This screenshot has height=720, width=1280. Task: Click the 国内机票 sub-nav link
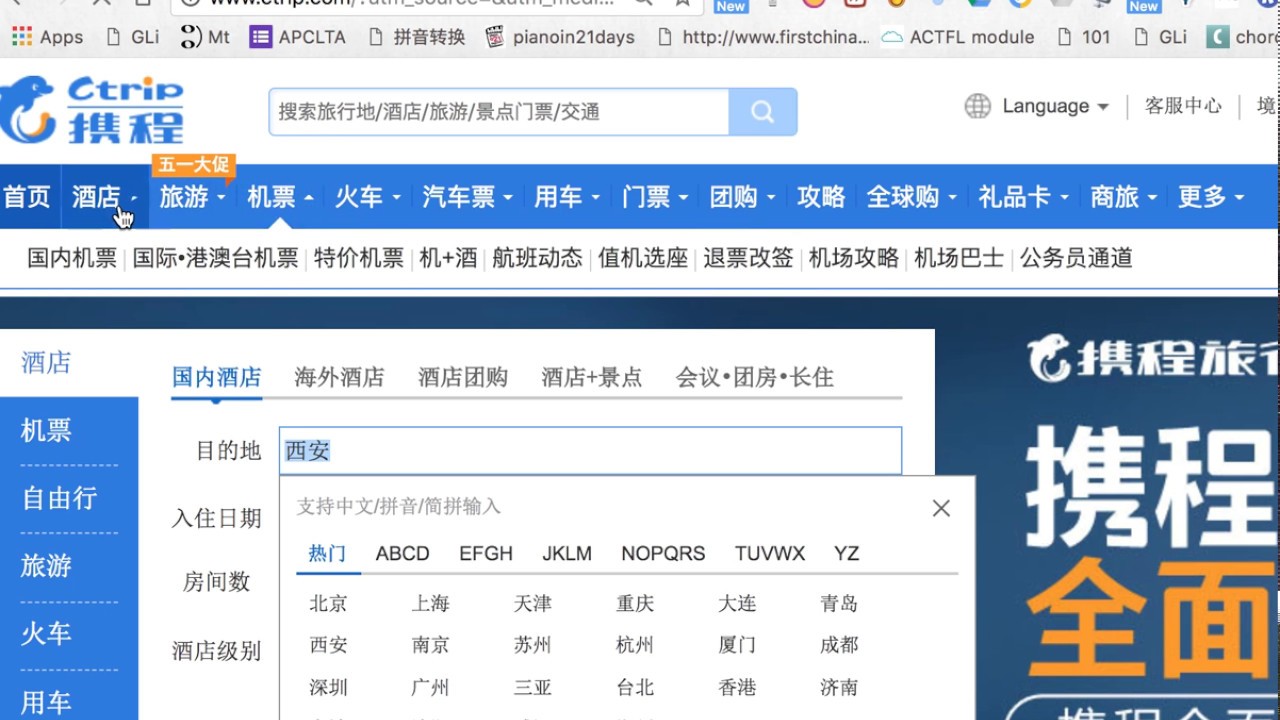coord(72,258)
